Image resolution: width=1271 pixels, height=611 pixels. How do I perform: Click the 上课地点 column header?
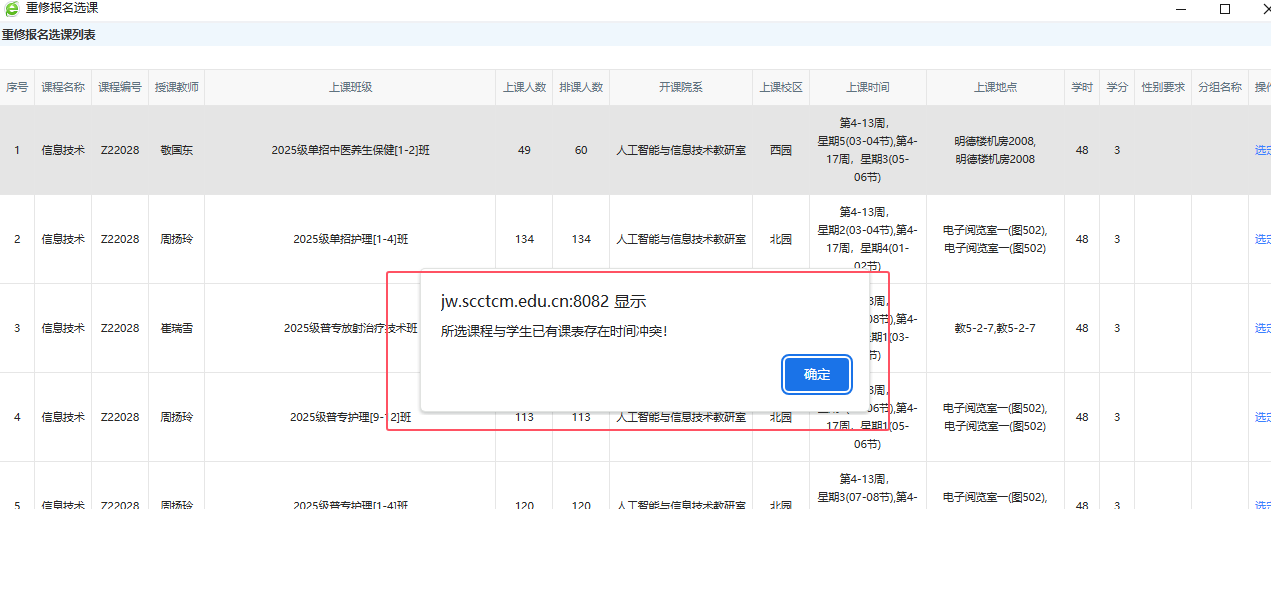995,87
